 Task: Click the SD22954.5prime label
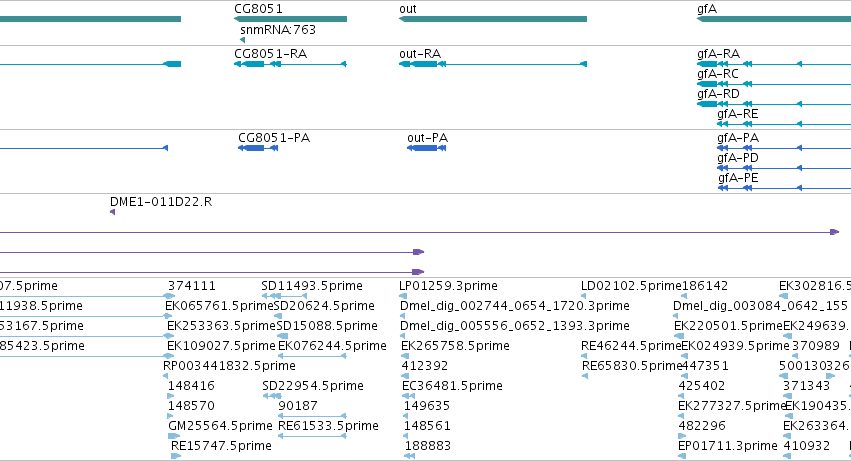tap(313, 387)
